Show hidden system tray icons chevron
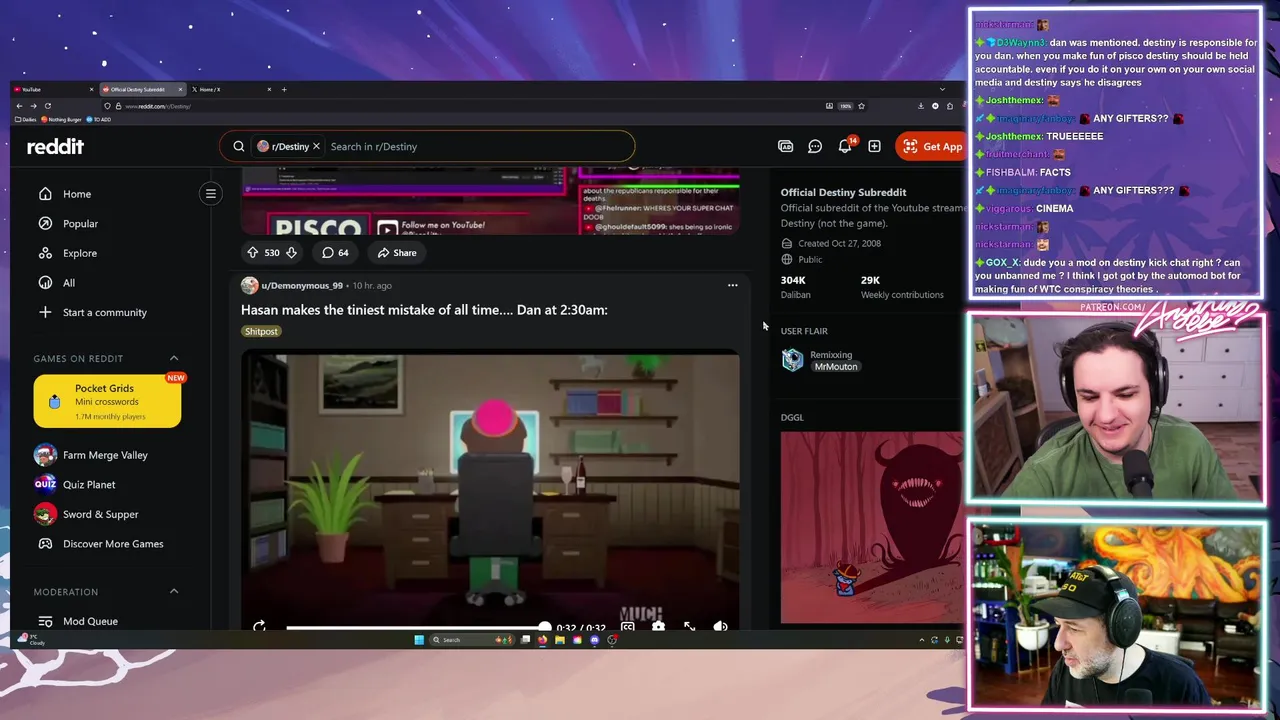The width and height of the screenshot is (1280, 720). pyautogui.click(x=922, y=640)
